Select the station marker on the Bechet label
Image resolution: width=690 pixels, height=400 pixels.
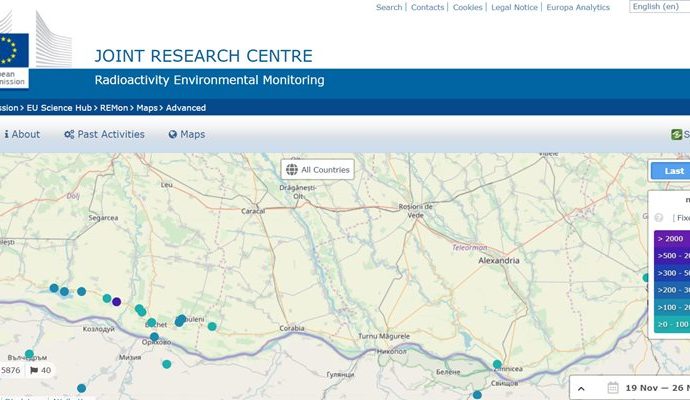point(151,323)
